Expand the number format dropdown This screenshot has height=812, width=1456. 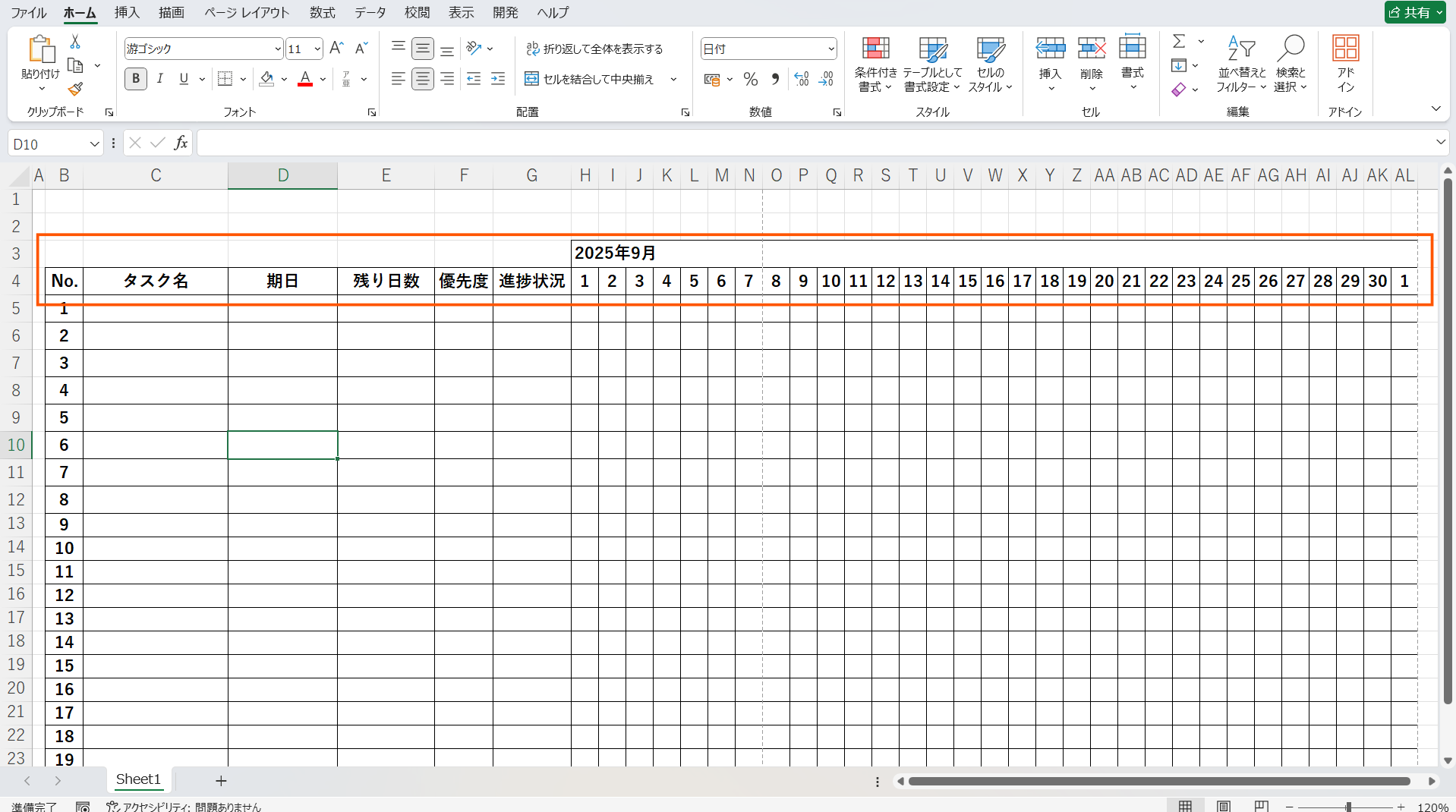(x=831, y=49)
